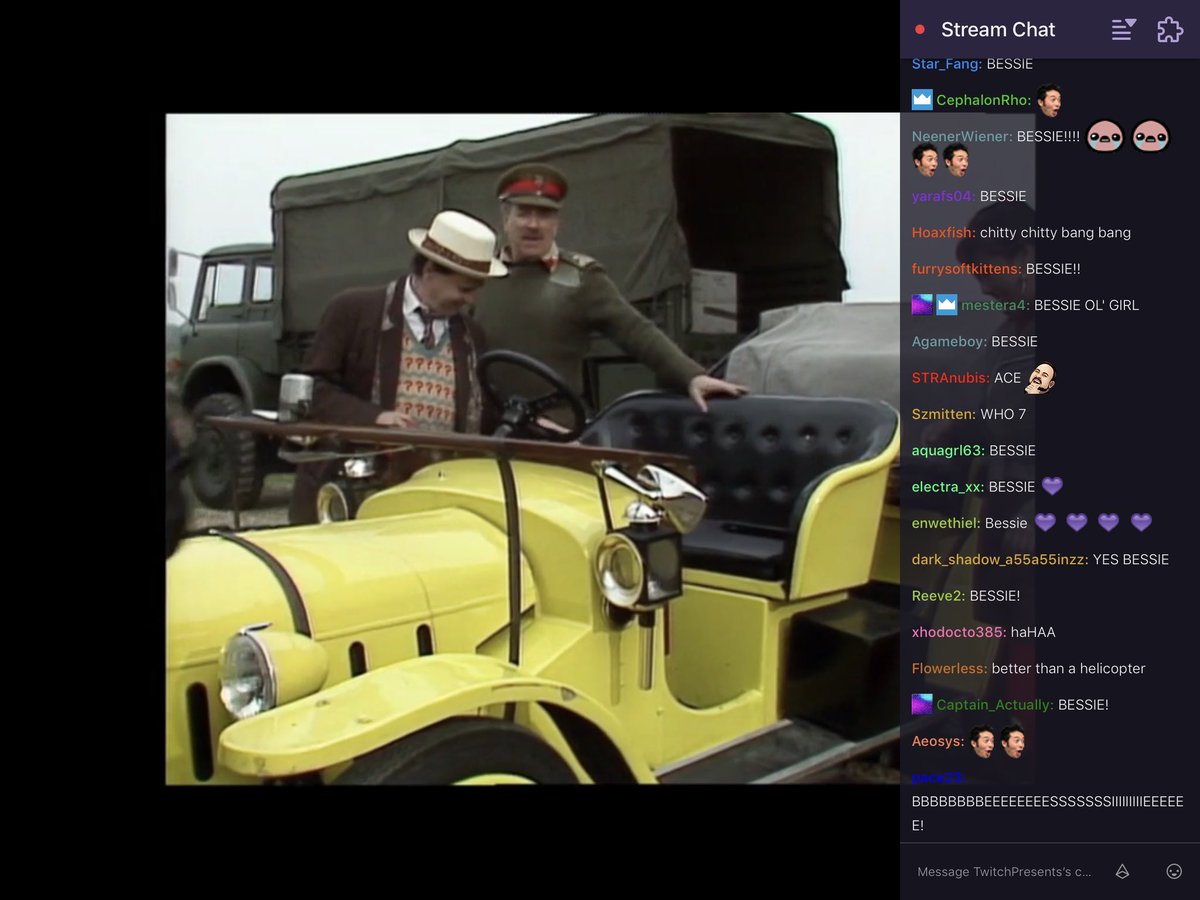Tap the Reeve2 username

938,596
